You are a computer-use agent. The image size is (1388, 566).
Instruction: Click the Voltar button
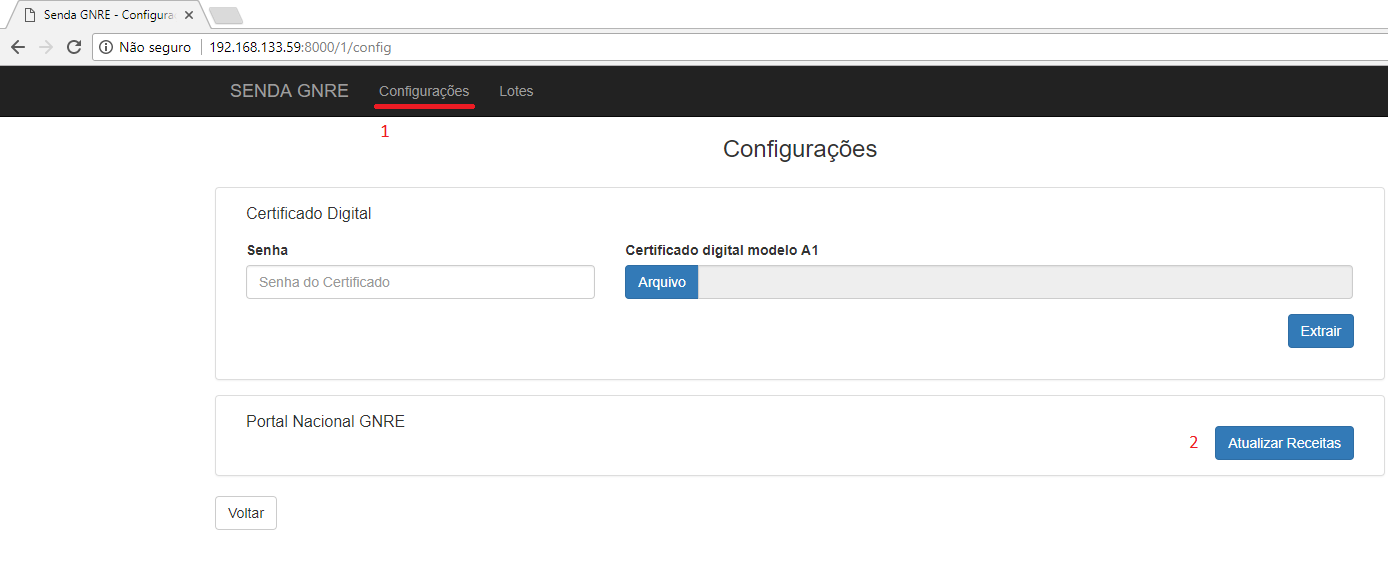tap(246, 513)
